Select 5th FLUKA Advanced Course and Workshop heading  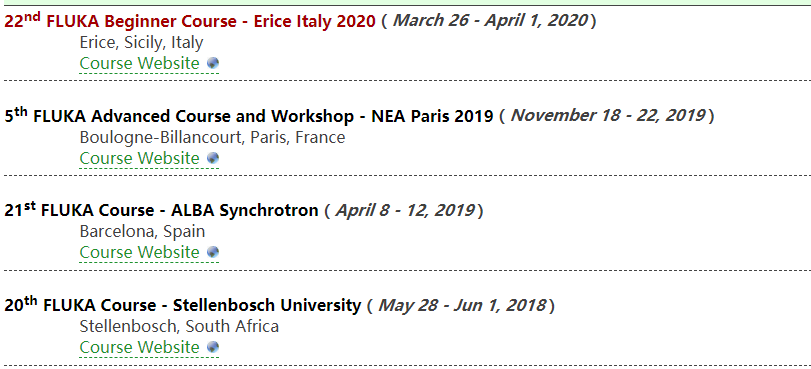click(249, 115)
